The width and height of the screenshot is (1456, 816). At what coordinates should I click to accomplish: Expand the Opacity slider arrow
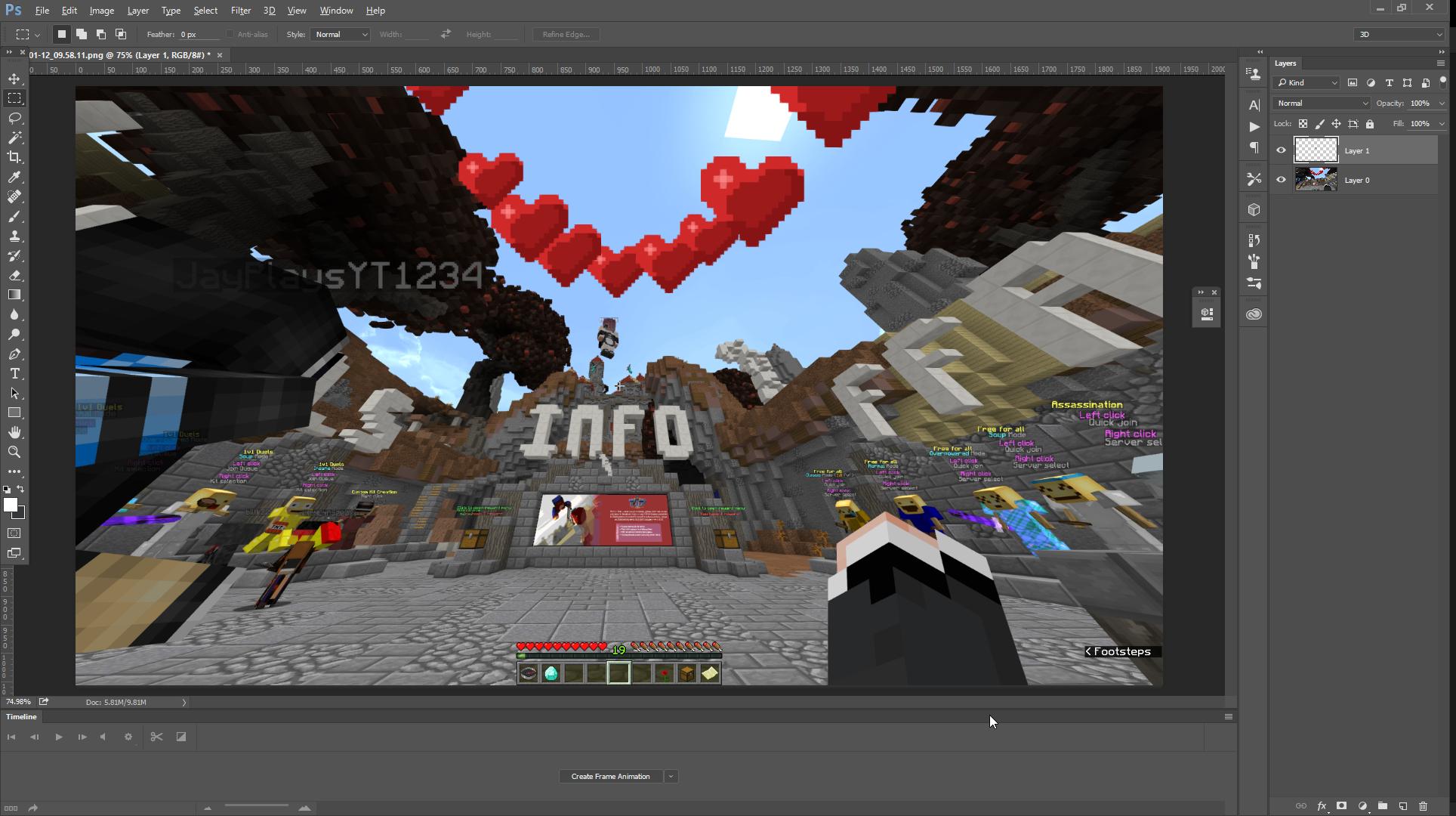tap(1441, 103)
